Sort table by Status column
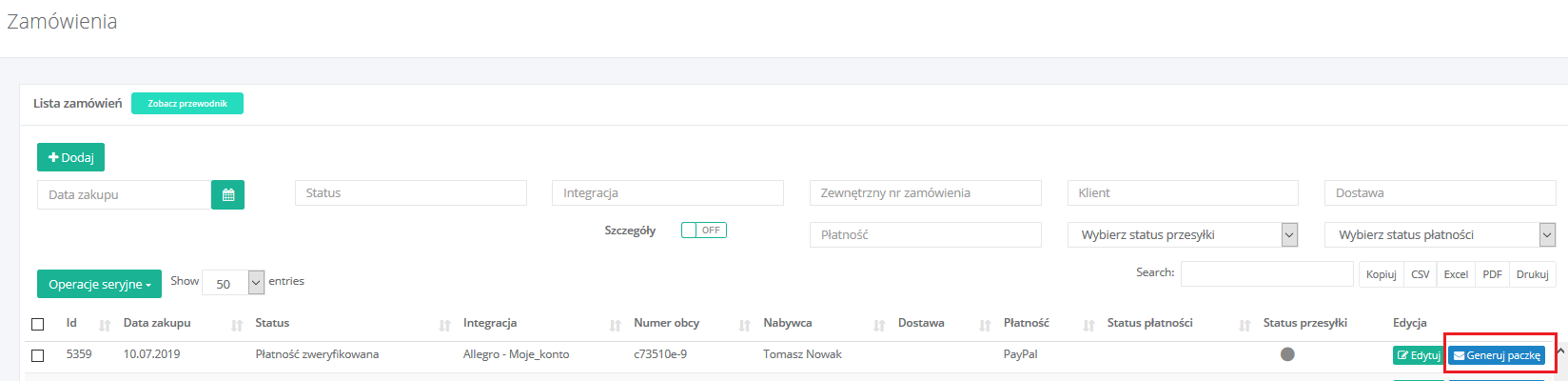Viewport: 1568px width, 381px height. tap(272, 323)
